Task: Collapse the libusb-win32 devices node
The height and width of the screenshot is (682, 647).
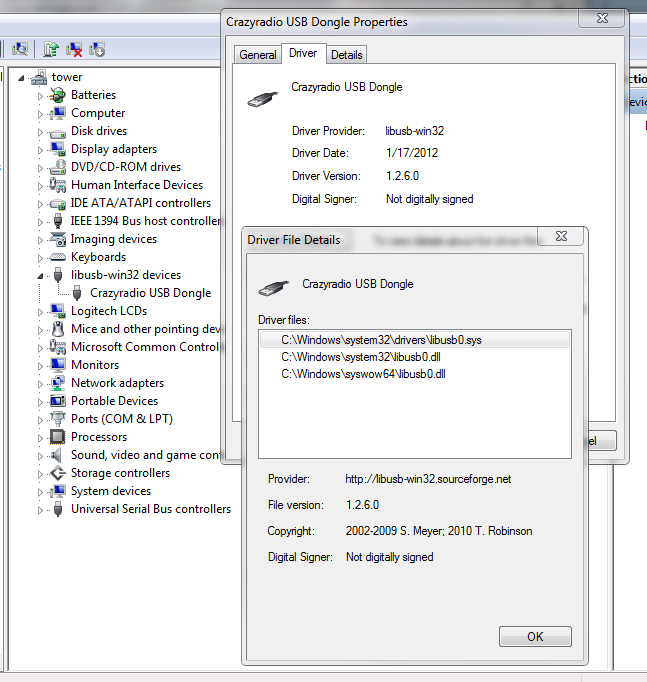Action: point(41,275)
